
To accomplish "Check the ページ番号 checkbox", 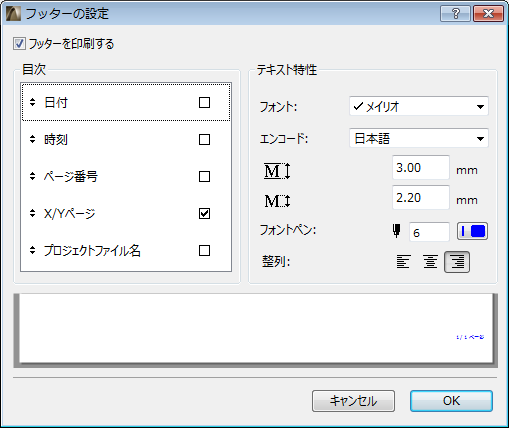I will click(204, 176).
